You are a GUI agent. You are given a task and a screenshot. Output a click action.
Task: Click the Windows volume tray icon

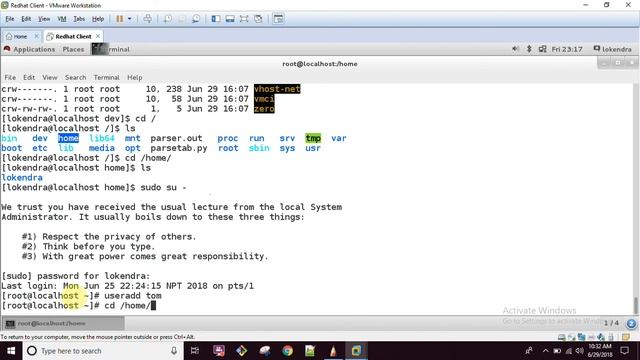pyautogui.click(x=579, y=351)
